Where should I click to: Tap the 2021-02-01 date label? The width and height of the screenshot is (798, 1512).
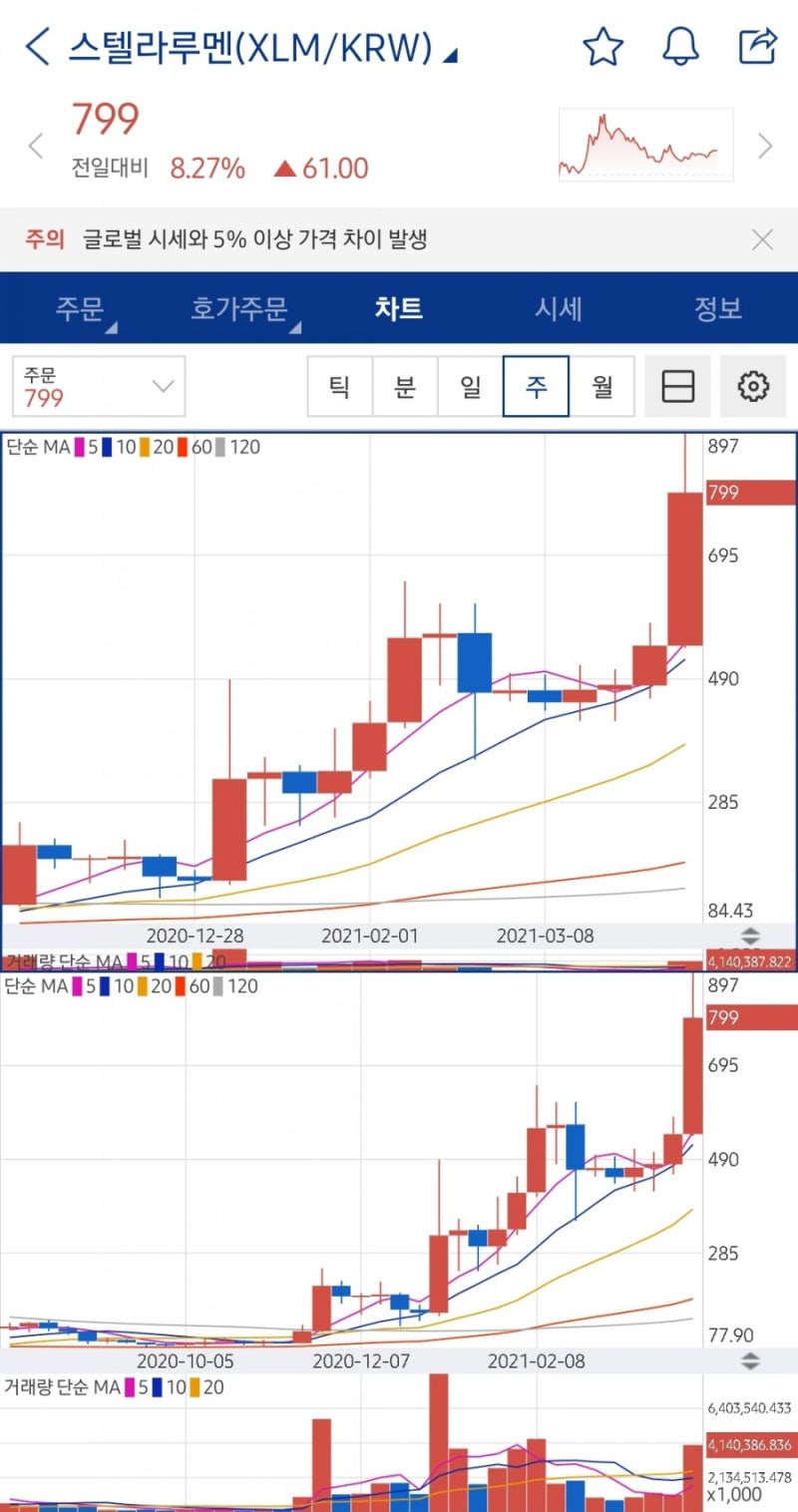pyautogui.click(x=370, y=937)
